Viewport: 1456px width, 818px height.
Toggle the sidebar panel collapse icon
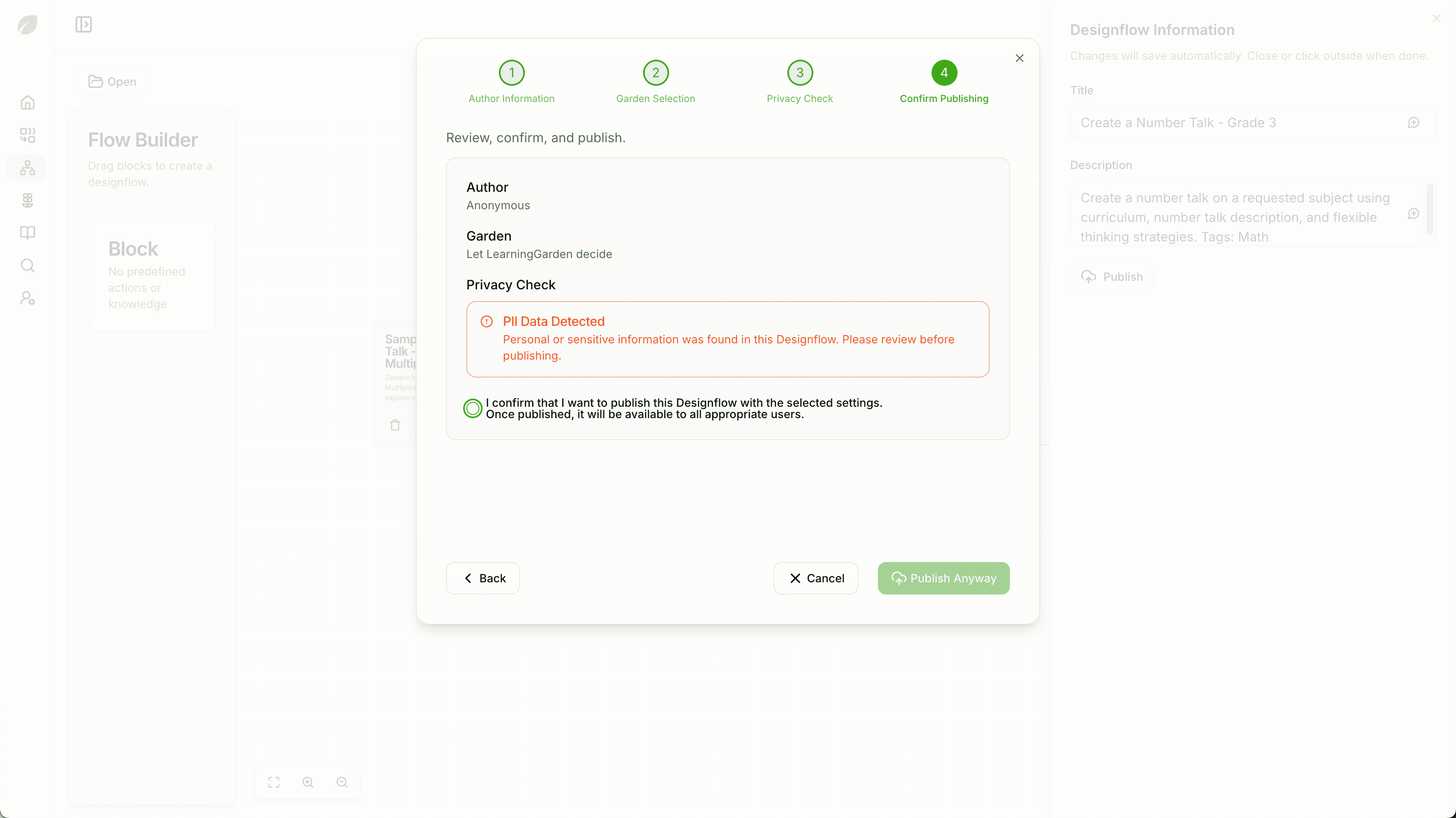pyautogui.click(x=84, y=24)
